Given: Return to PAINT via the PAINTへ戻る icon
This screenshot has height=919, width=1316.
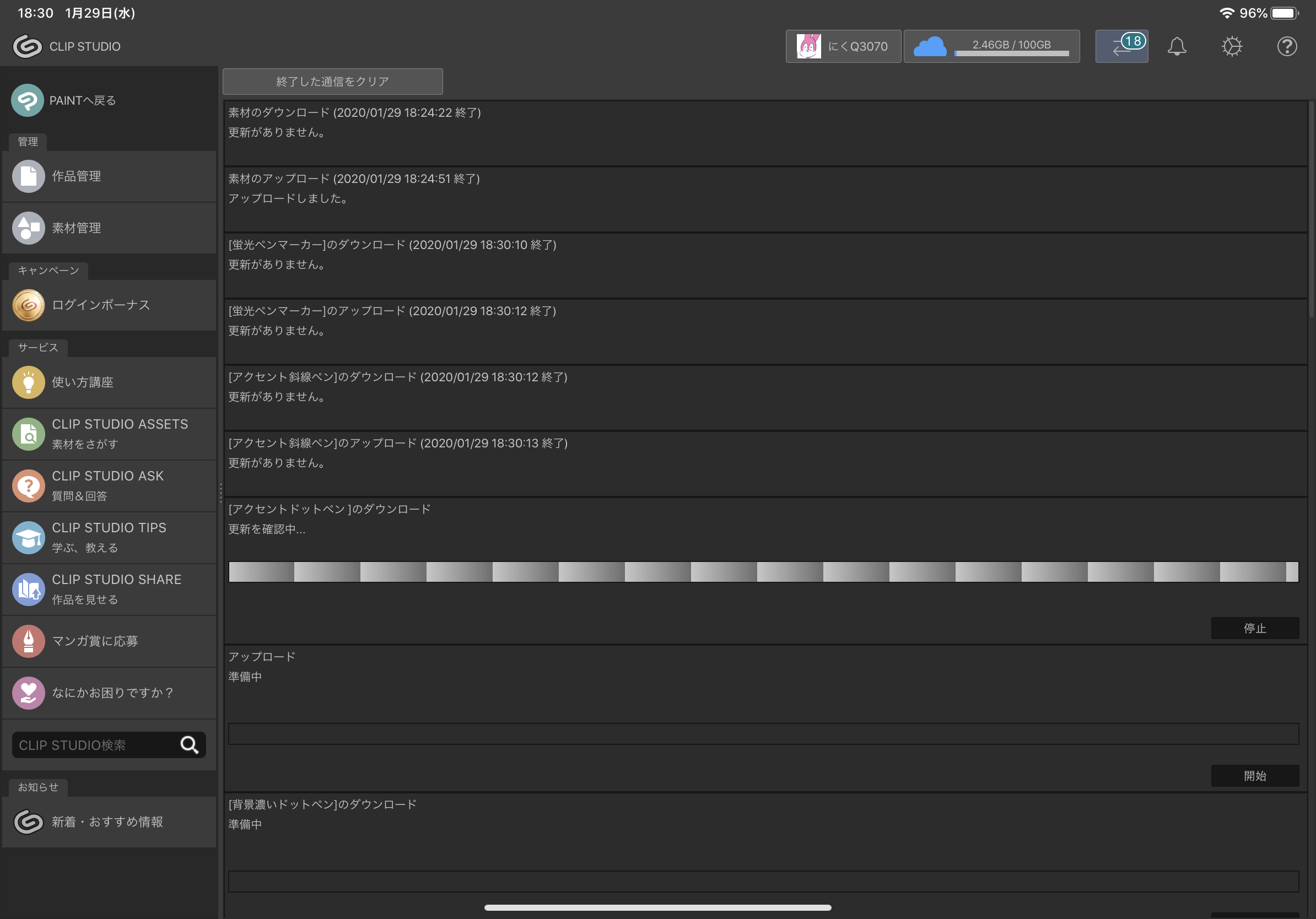Looking at the screenshot, I should (27, 100).
